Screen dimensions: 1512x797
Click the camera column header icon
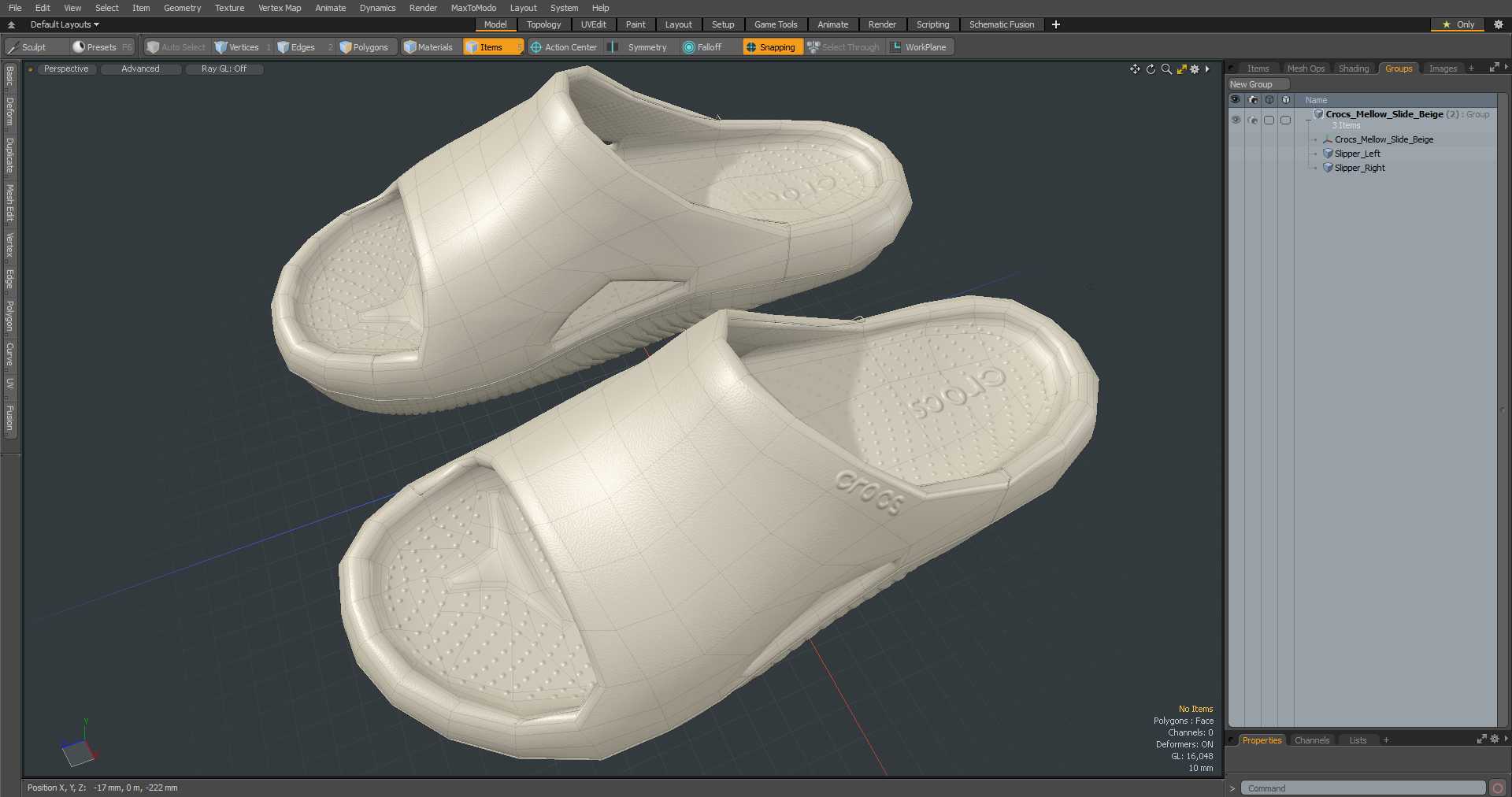pos(1253,100)
